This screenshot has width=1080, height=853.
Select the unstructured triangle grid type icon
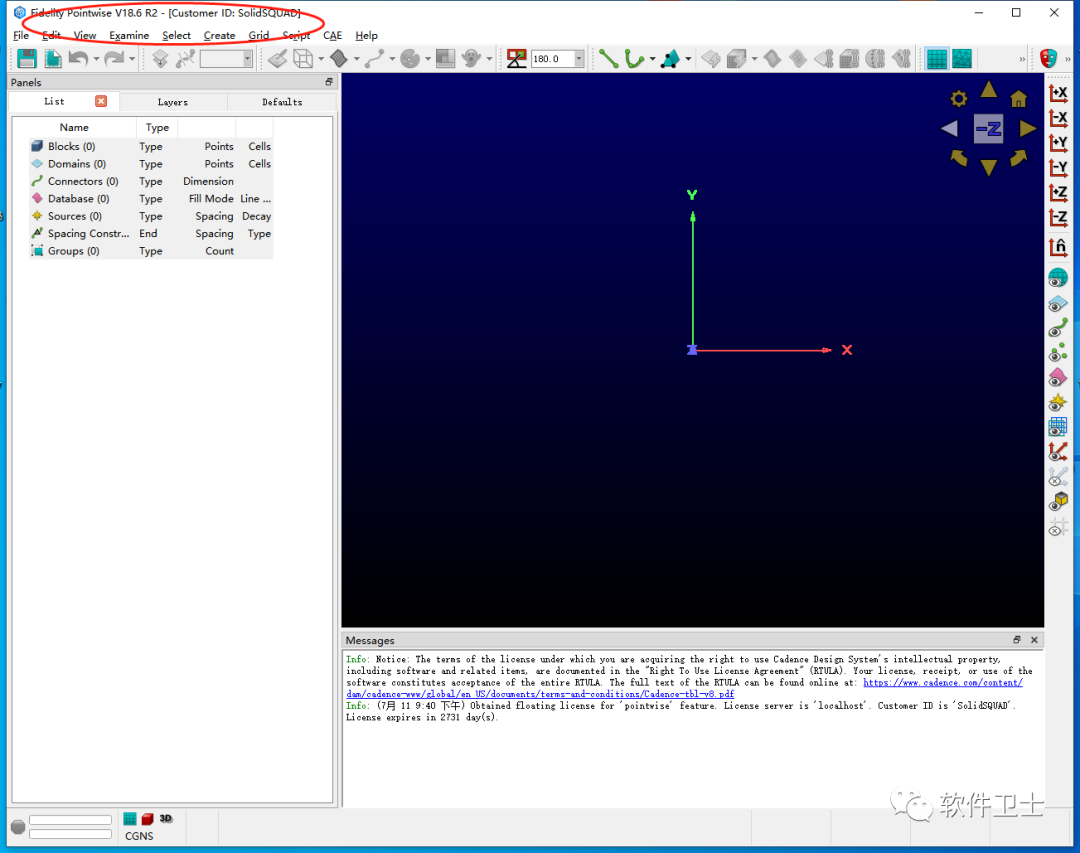click(962, 59)
